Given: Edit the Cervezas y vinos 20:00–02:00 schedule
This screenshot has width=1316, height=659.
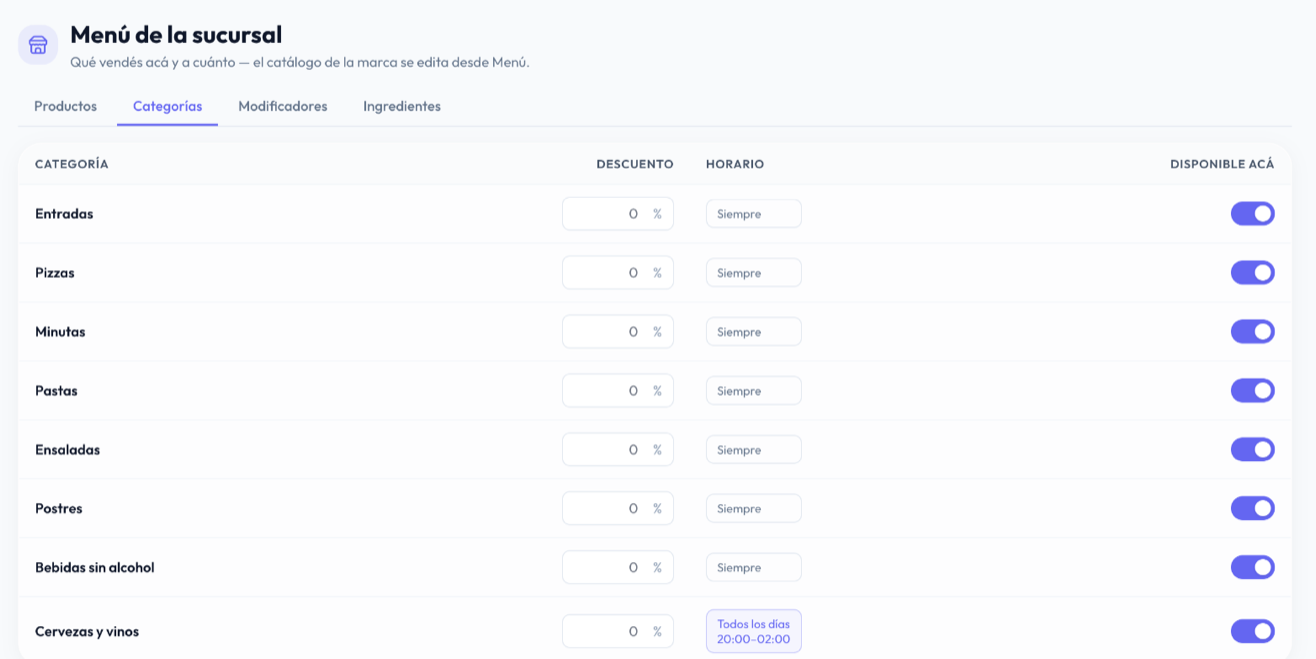Looking at the screenshot, I should pos(753,631).
